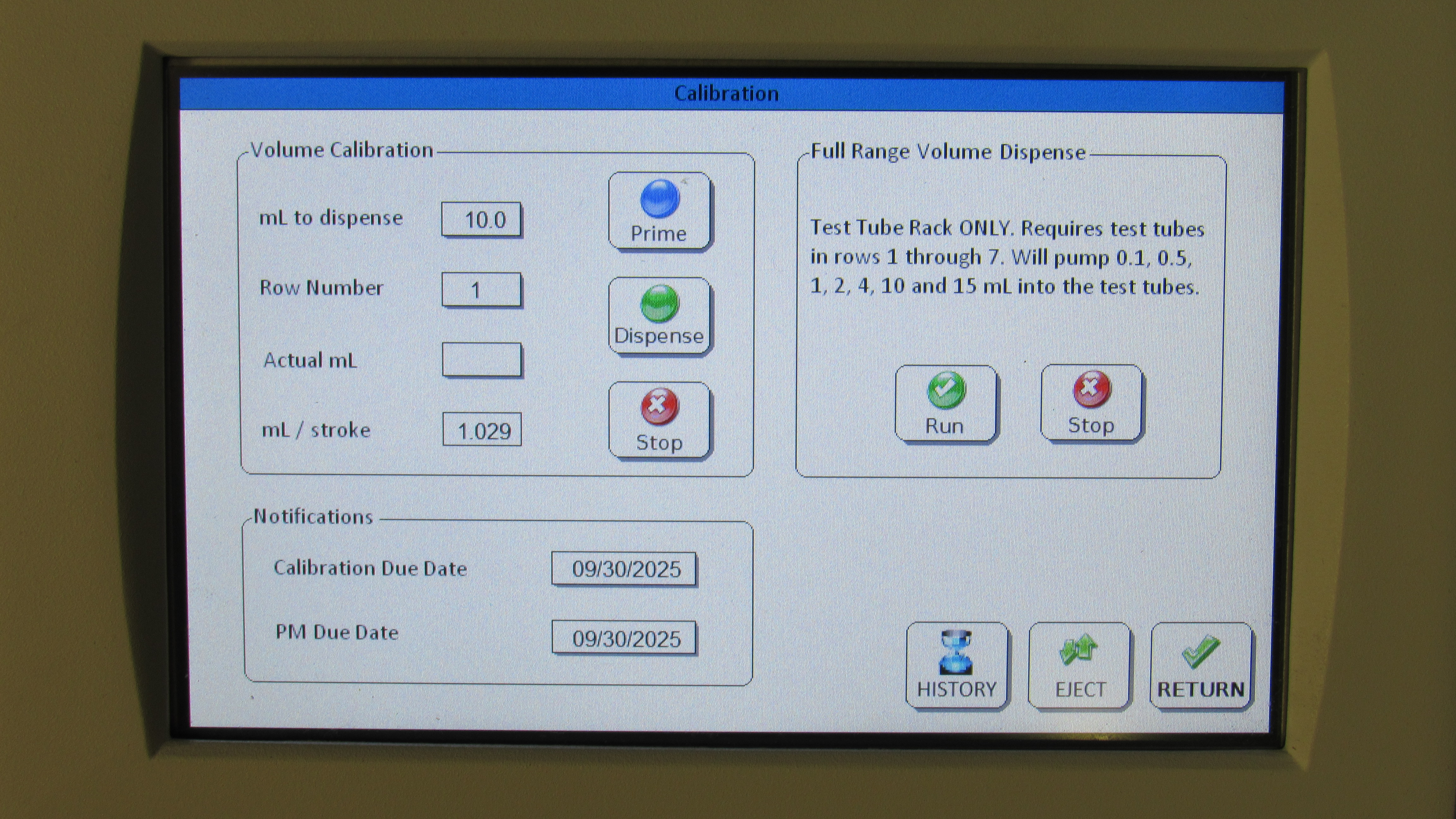Select the mL to dispense field
This screenshot has height=819, width=1456.
(x=482, y=219)
